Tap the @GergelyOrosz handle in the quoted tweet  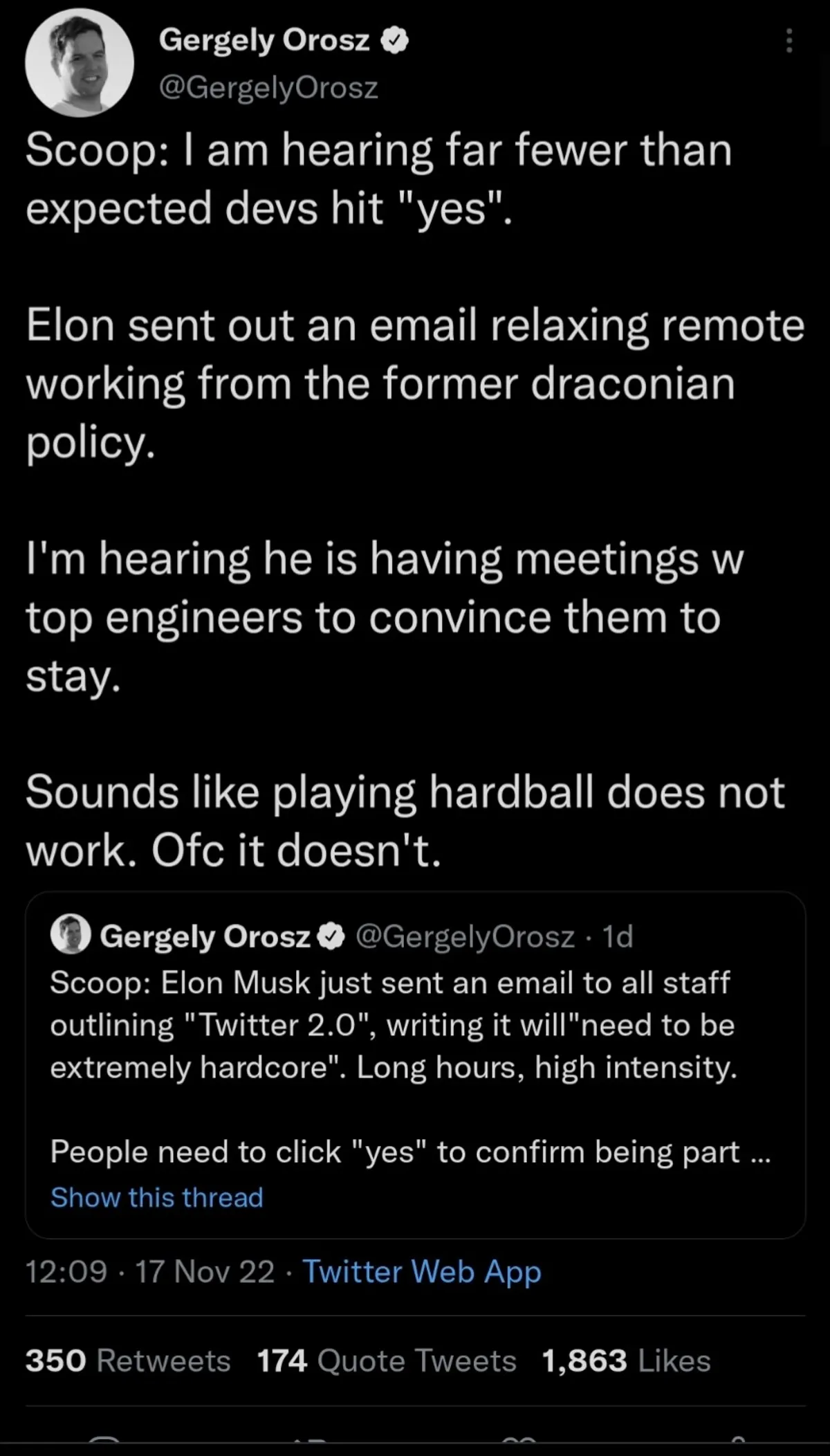pos(465,936)
